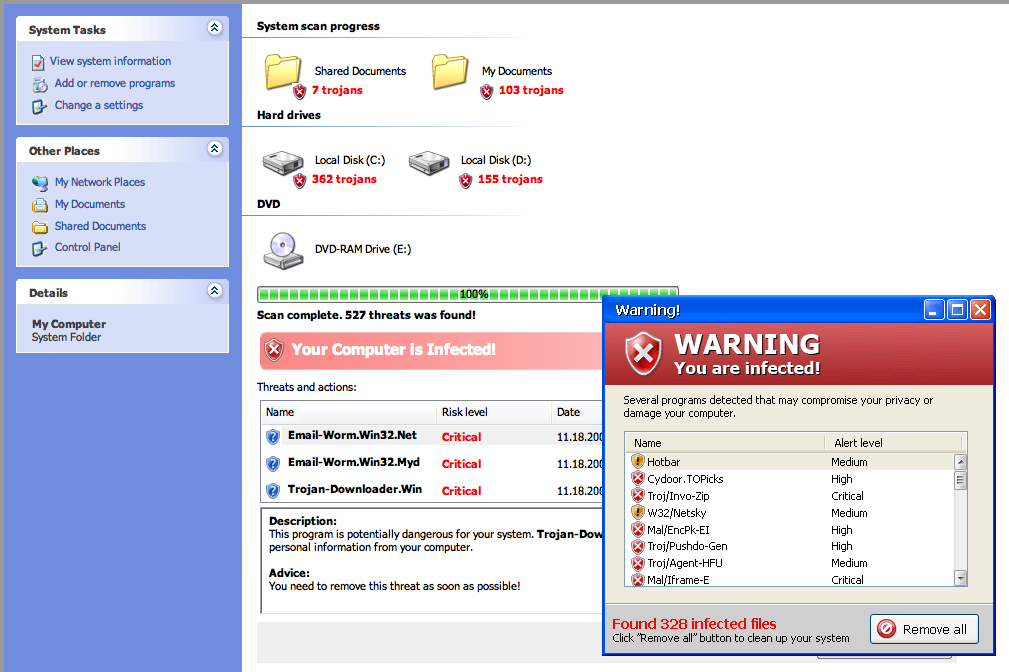
Task: Select the Troj/Invo-Zip entry
Action: 790,496
